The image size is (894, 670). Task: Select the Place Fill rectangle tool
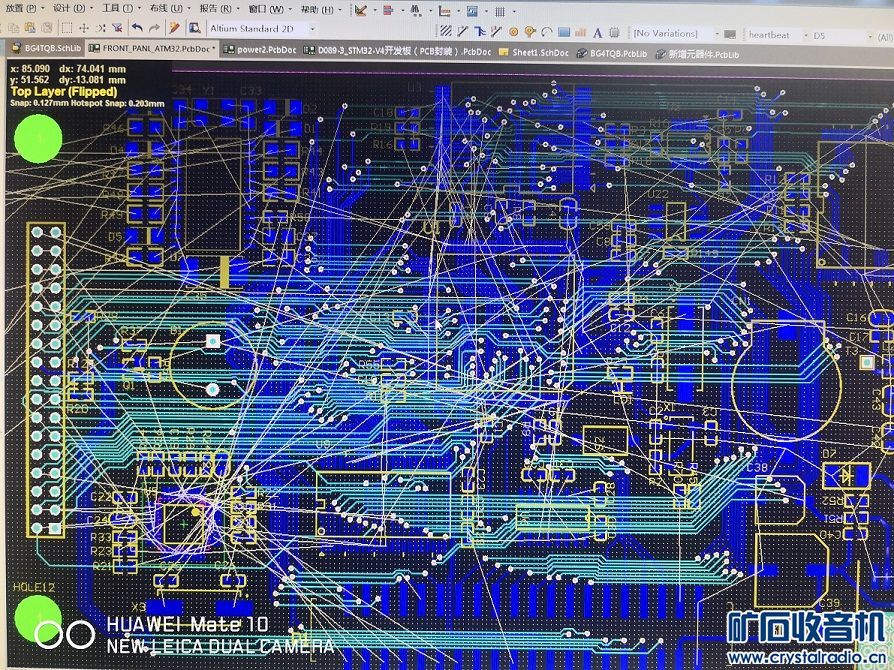(564, 33)
